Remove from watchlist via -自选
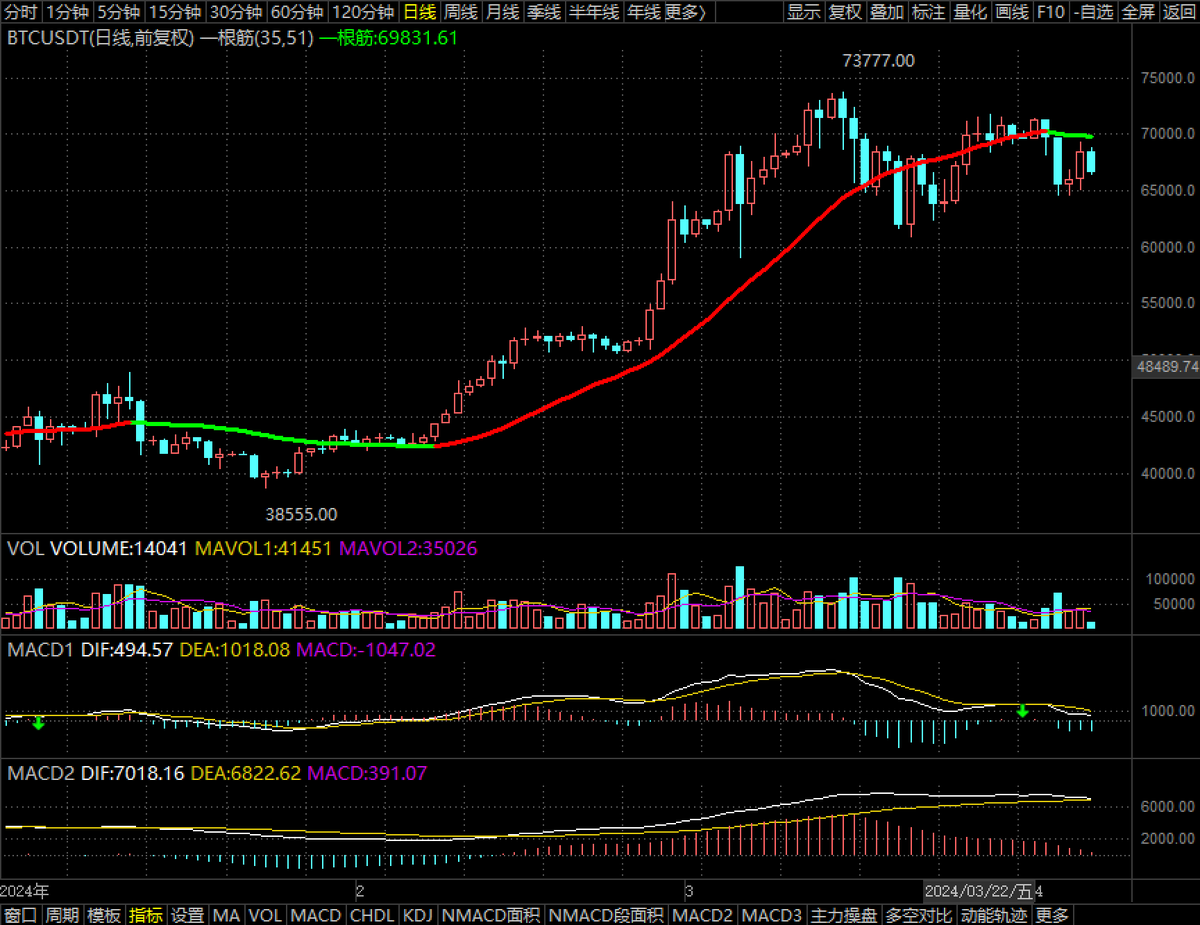Image resolution: width=1200 pixels, height=925 pixels. (1093, 12)
